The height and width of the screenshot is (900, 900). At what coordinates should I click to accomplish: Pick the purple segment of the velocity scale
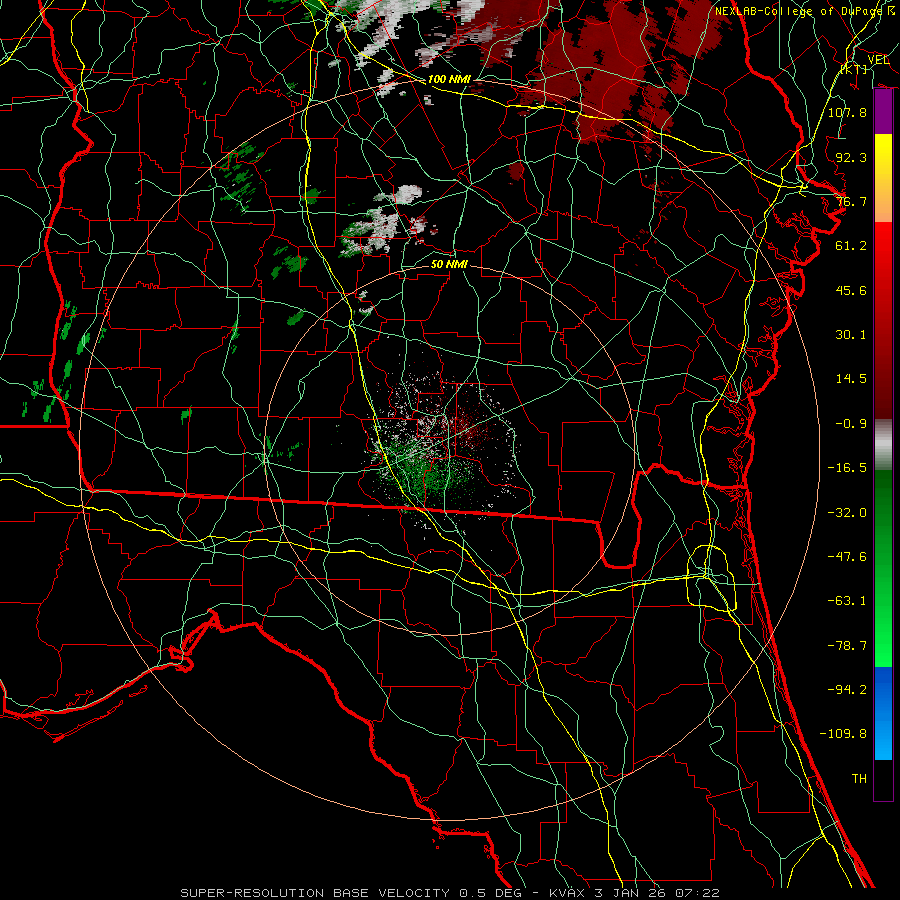pos(883,112)
